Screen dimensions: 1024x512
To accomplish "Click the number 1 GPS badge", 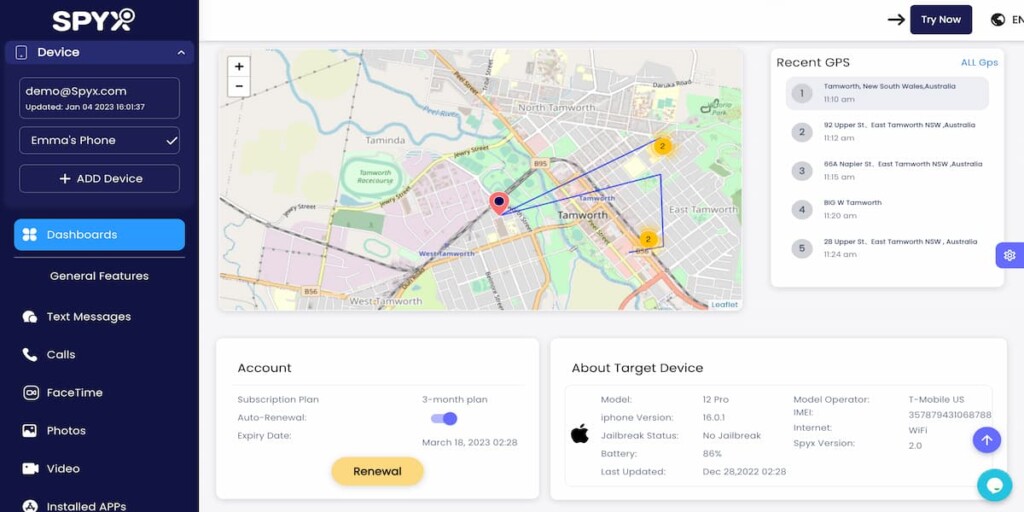I will coord(802,93).
